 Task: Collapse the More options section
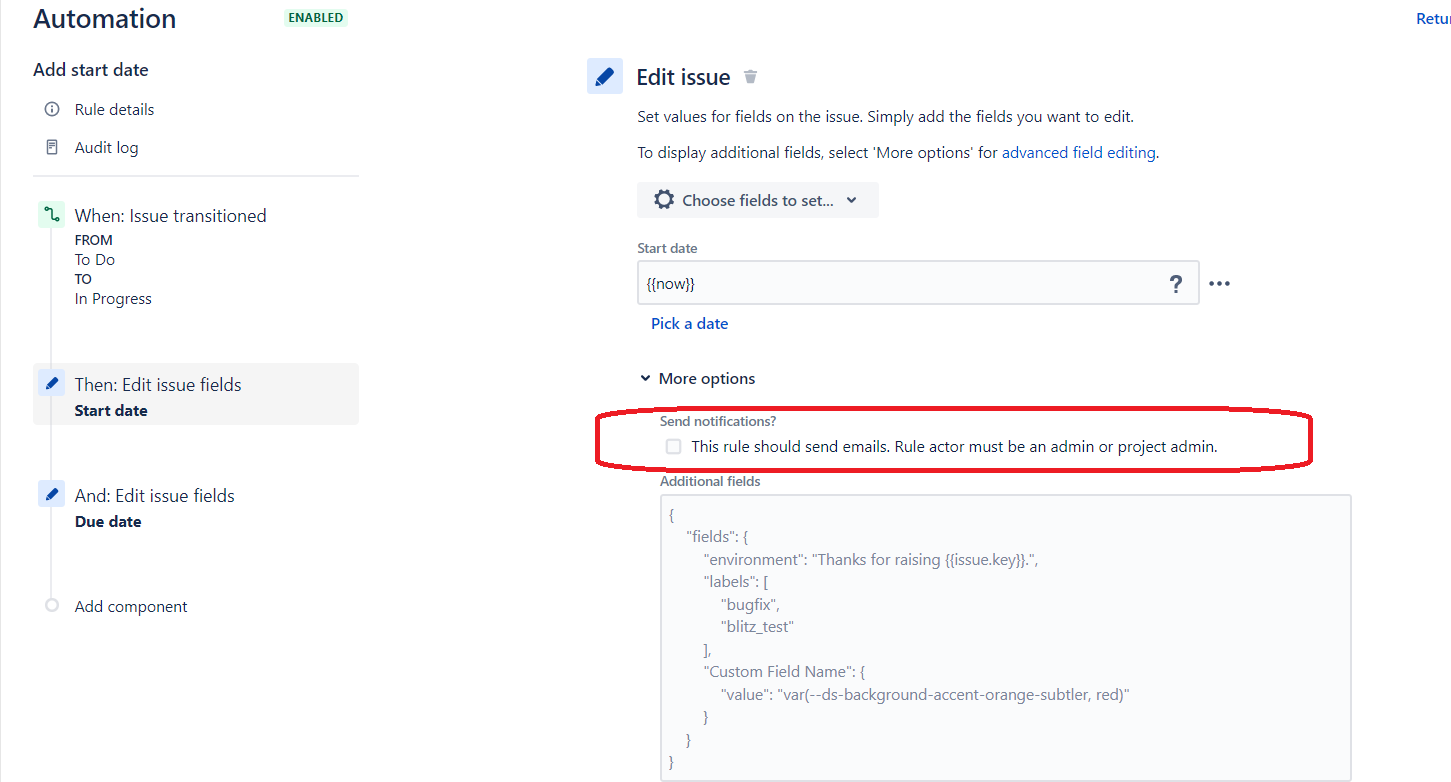click(x=646, y=378)
